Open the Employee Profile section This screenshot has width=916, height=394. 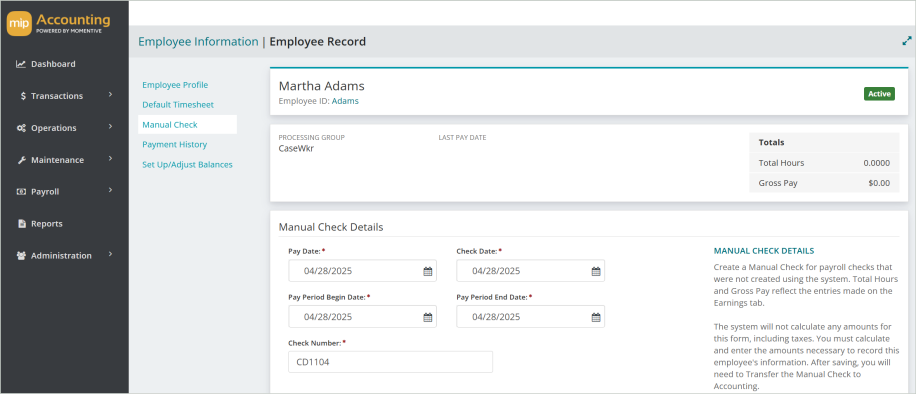pos(175,85)
